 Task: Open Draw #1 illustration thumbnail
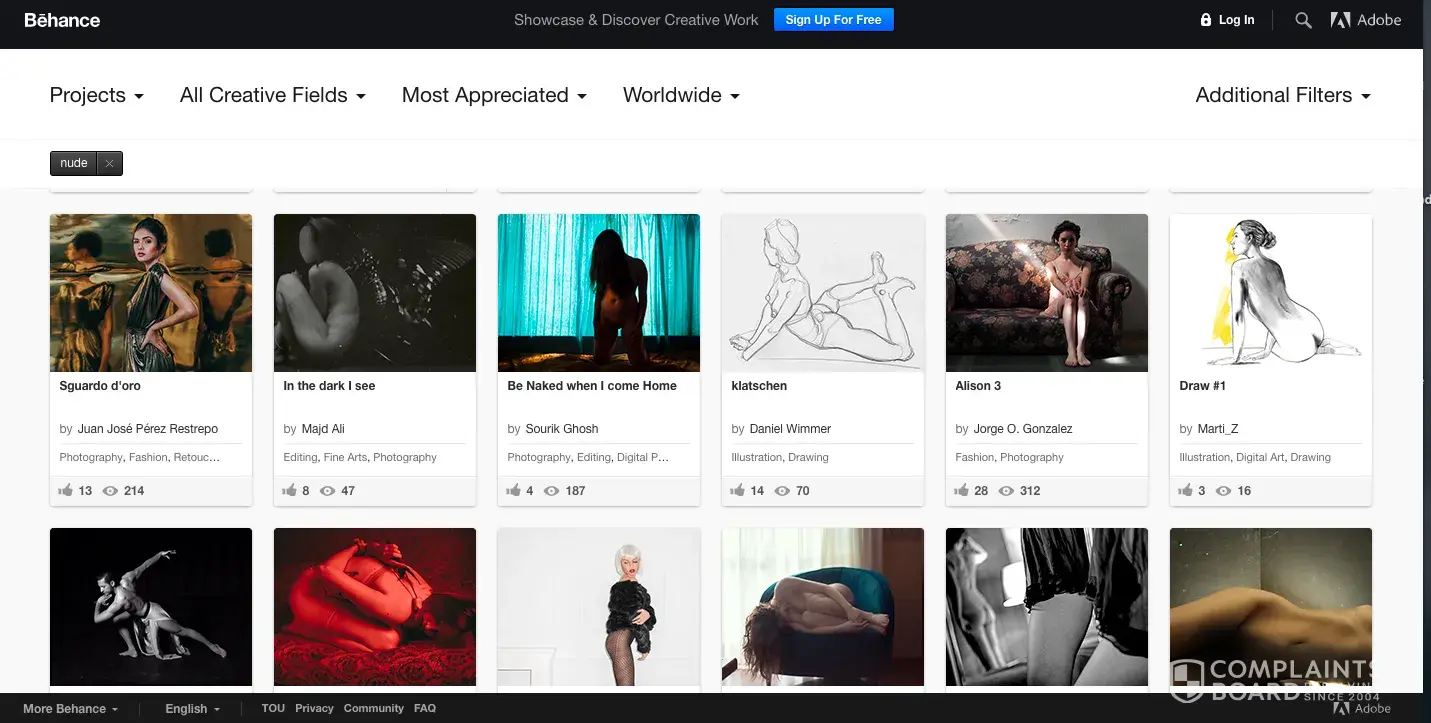click(x=1271, y=293)
